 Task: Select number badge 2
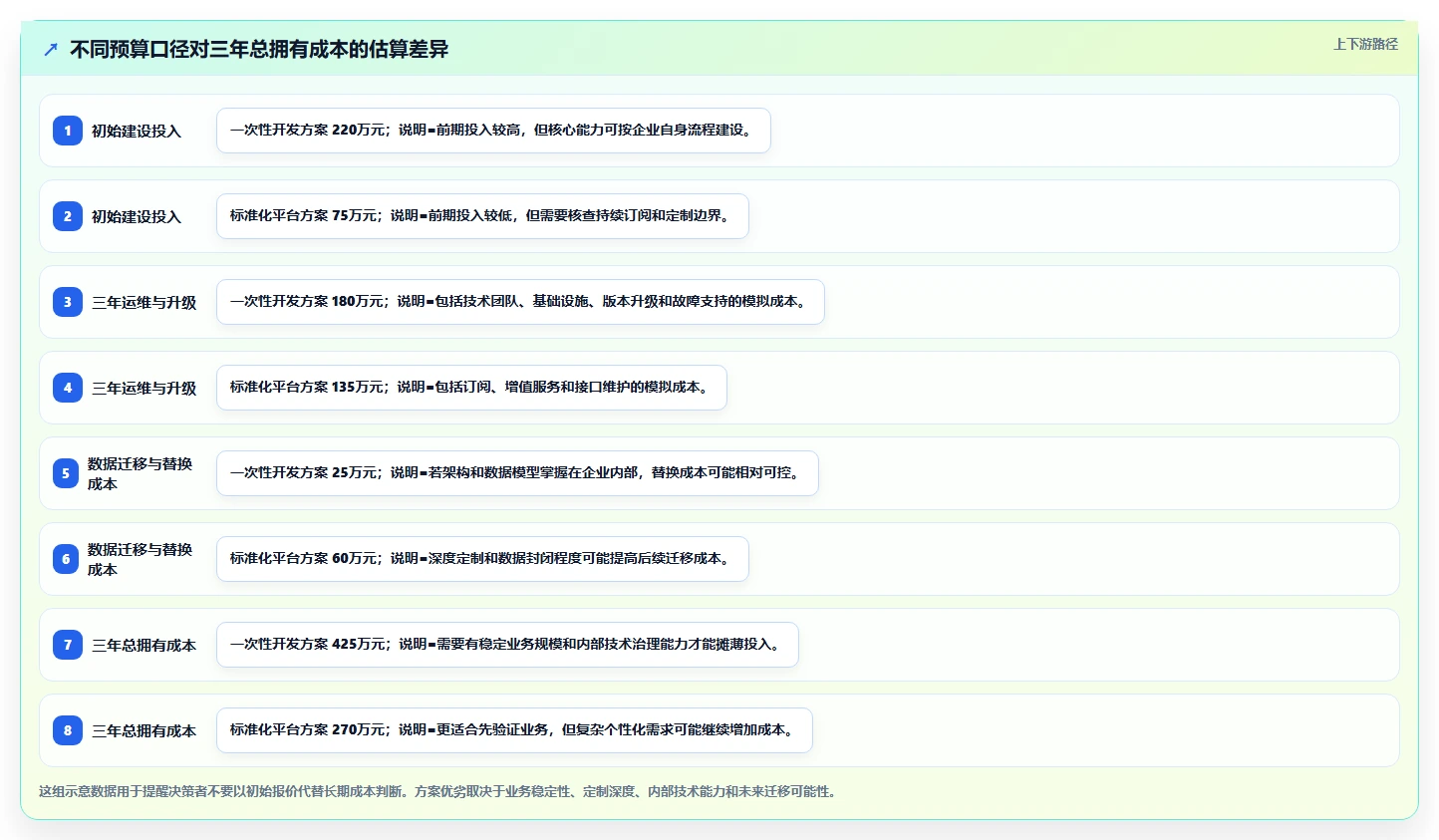coord(68,216)
